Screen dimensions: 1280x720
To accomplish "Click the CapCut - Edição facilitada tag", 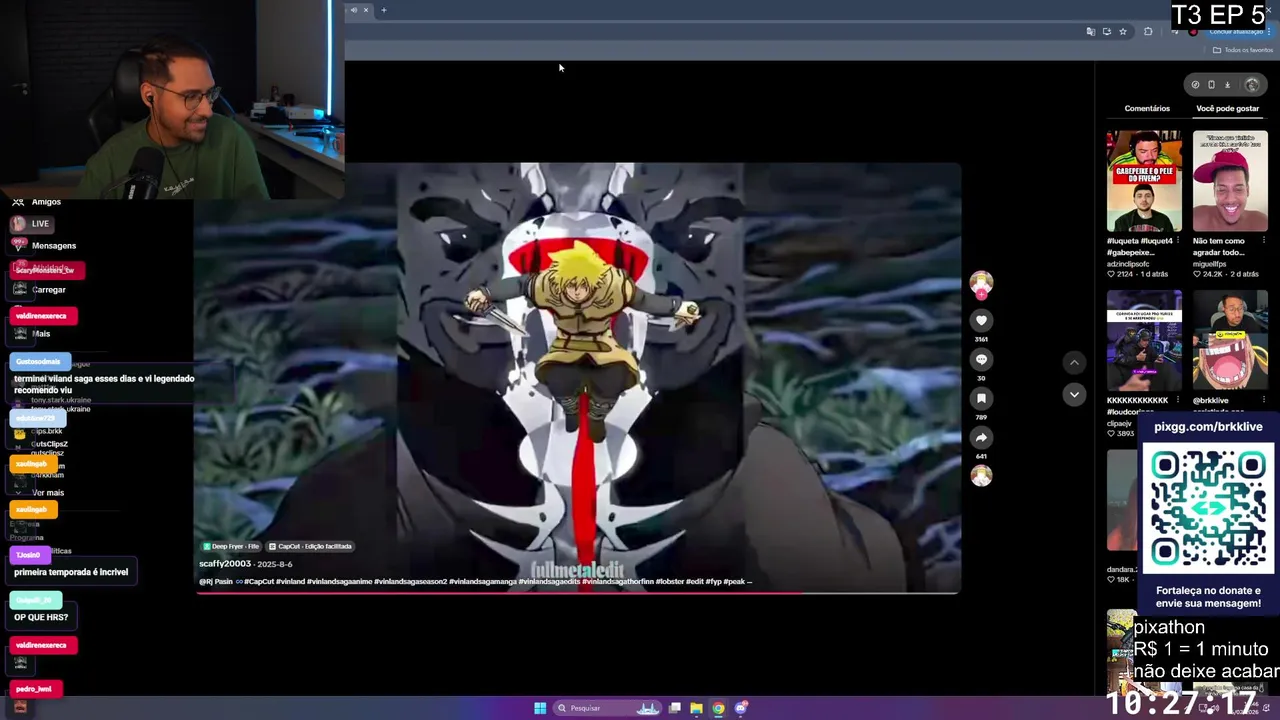I will click(x=310, y=546).
